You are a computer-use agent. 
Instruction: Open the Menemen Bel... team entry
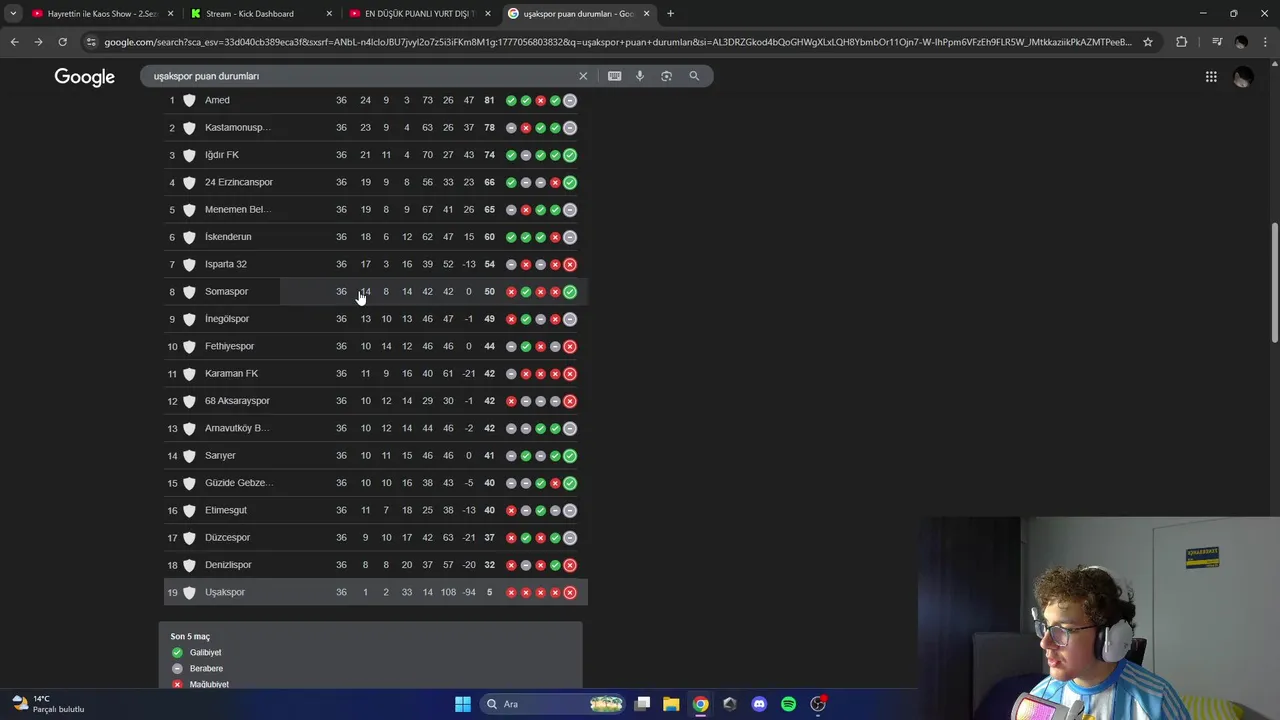pyautogui.click(x=238, y=210)
